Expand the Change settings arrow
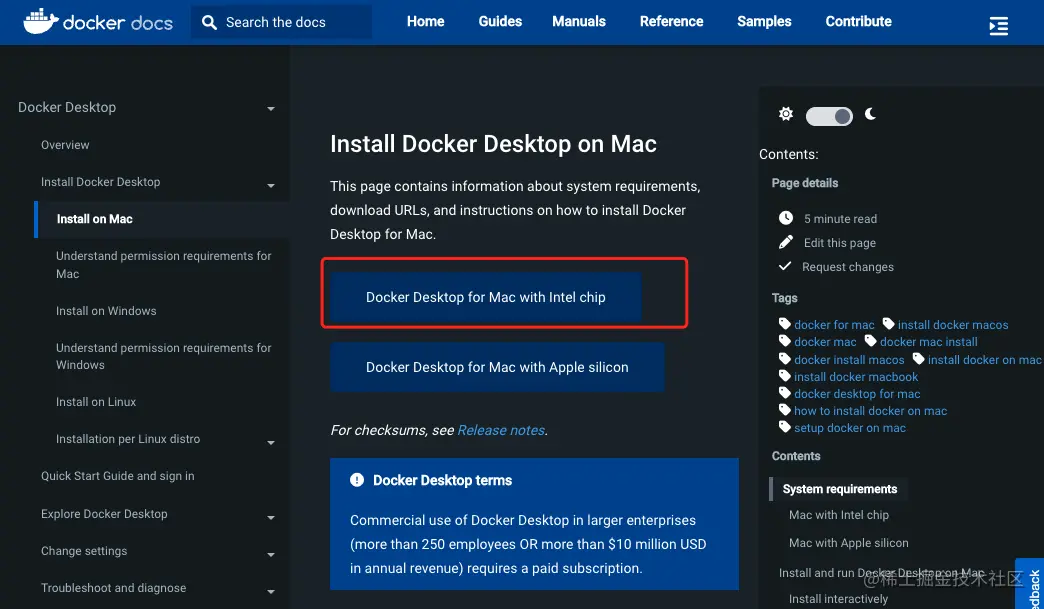Image resolution: width=1044 pixels, height=609 pixels. tap(271, 554)
